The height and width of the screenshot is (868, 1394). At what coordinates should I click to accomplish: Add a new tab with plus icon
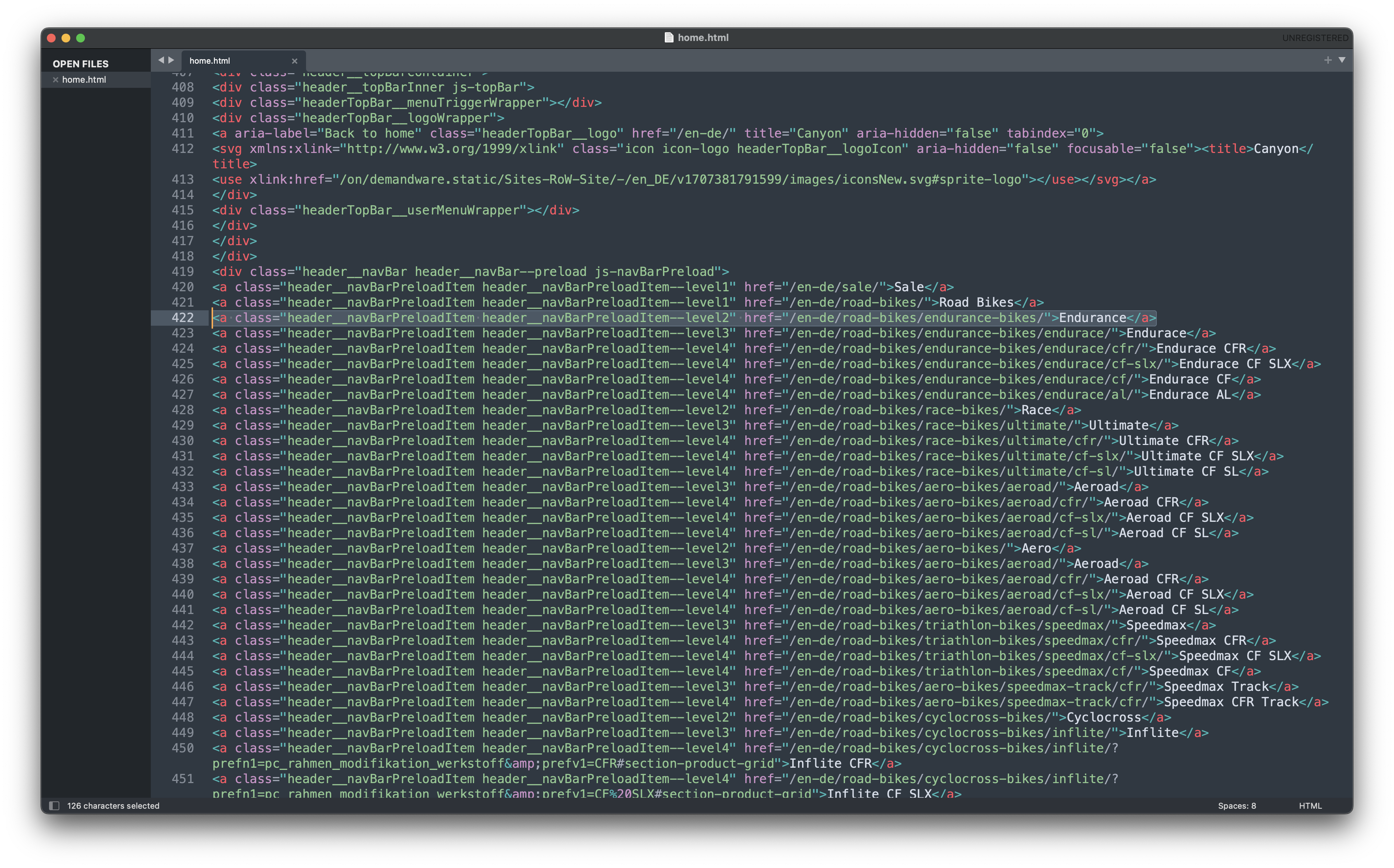(x=1328, y=60)
